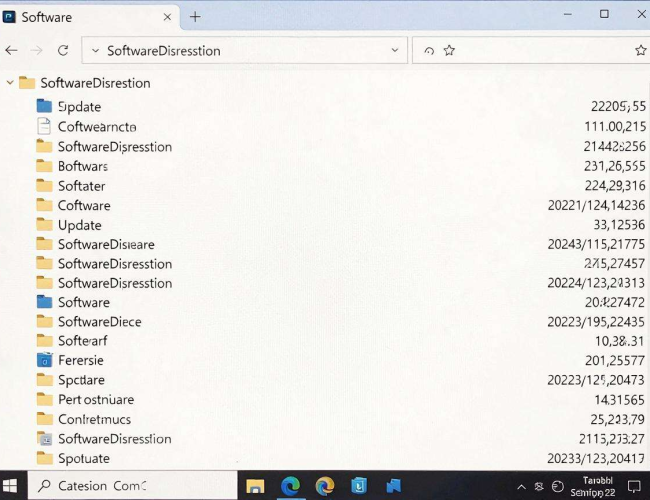
Task: Close the Software tab
Action: pyautogui.click(x=167, y=17)
